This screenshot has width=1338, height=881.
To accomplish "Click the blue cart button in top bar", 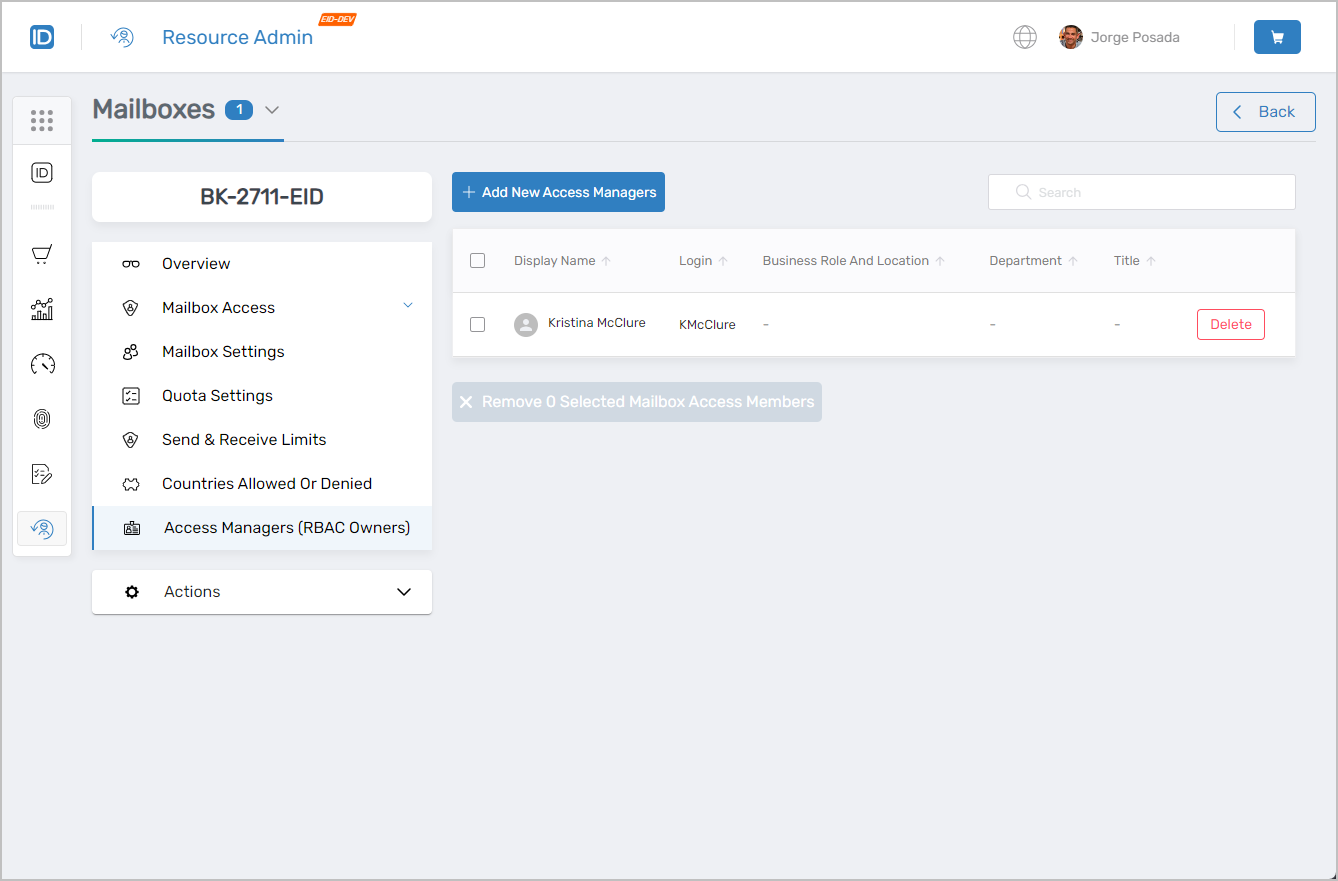I will pos(1277,36).
